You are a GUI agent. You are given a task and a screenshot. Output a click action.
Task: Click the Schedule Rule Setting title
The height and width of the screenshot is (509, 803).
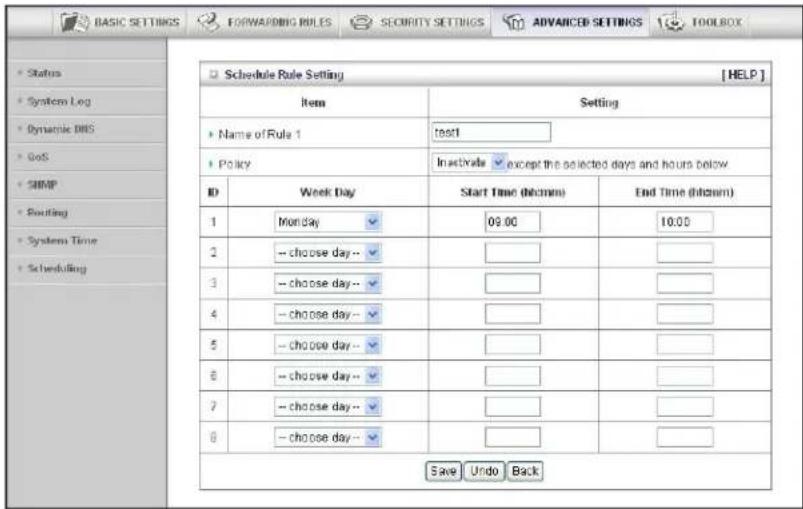pos(284,75)
